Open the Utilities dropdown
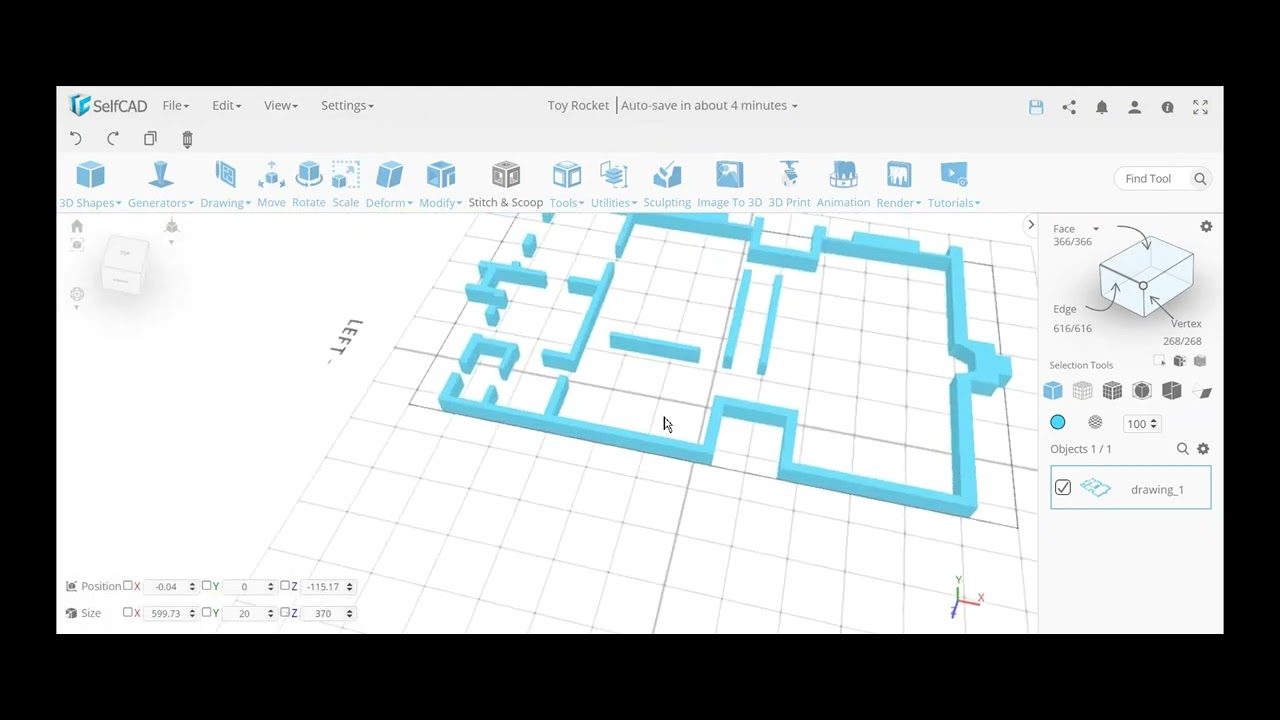This screenshot has width=1280, height=720. [613, 185]
